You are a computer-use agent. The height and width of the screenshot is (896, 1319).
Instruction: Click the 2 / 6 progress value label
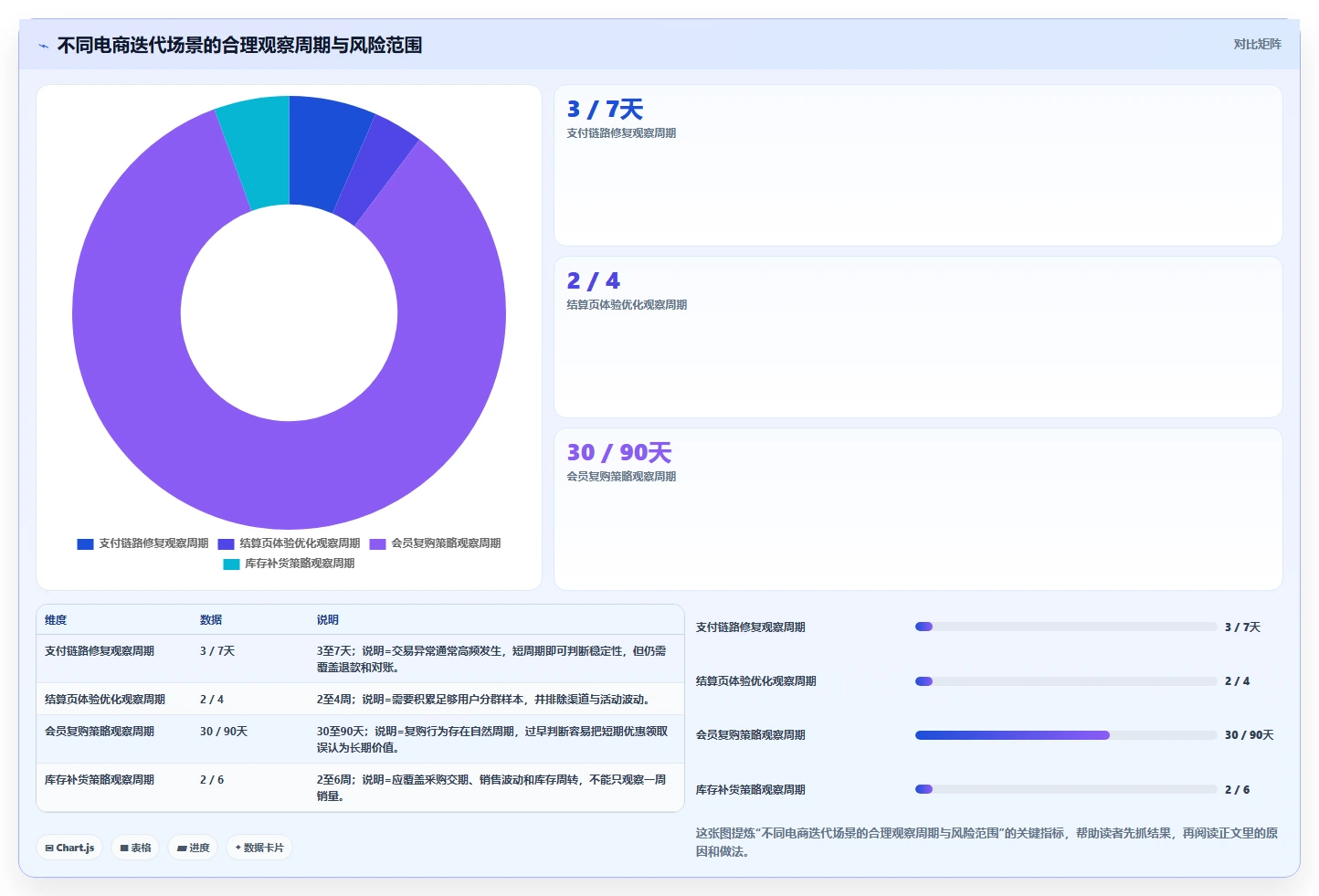click(x=1237, y=790)
